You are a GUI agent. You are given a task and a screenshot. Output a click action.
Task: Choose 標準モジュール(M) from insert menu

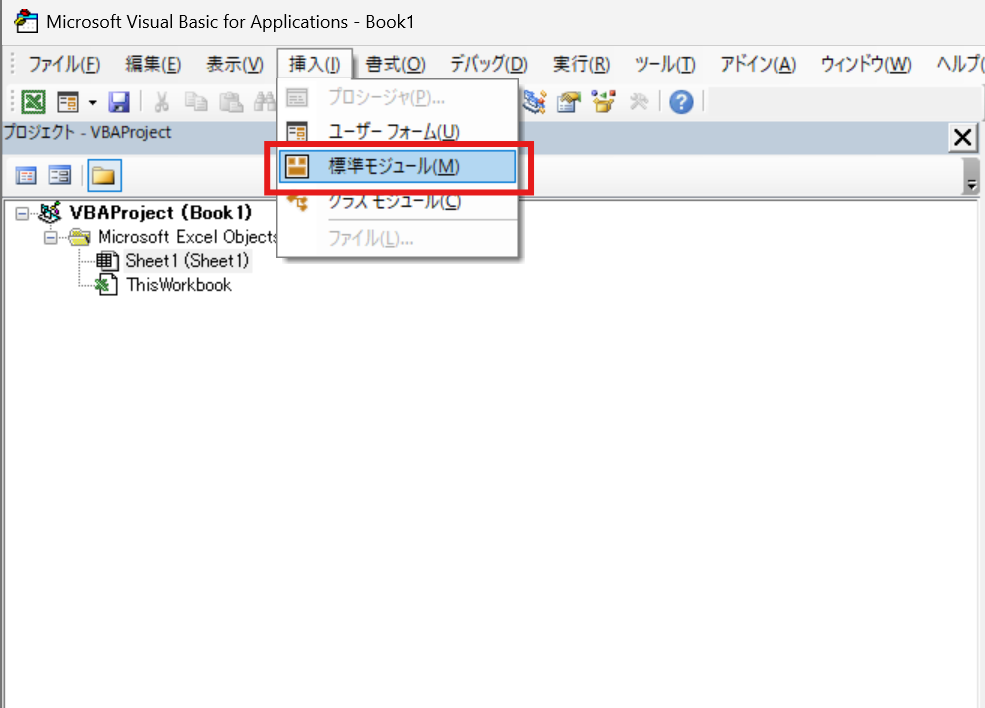(398, 166)
